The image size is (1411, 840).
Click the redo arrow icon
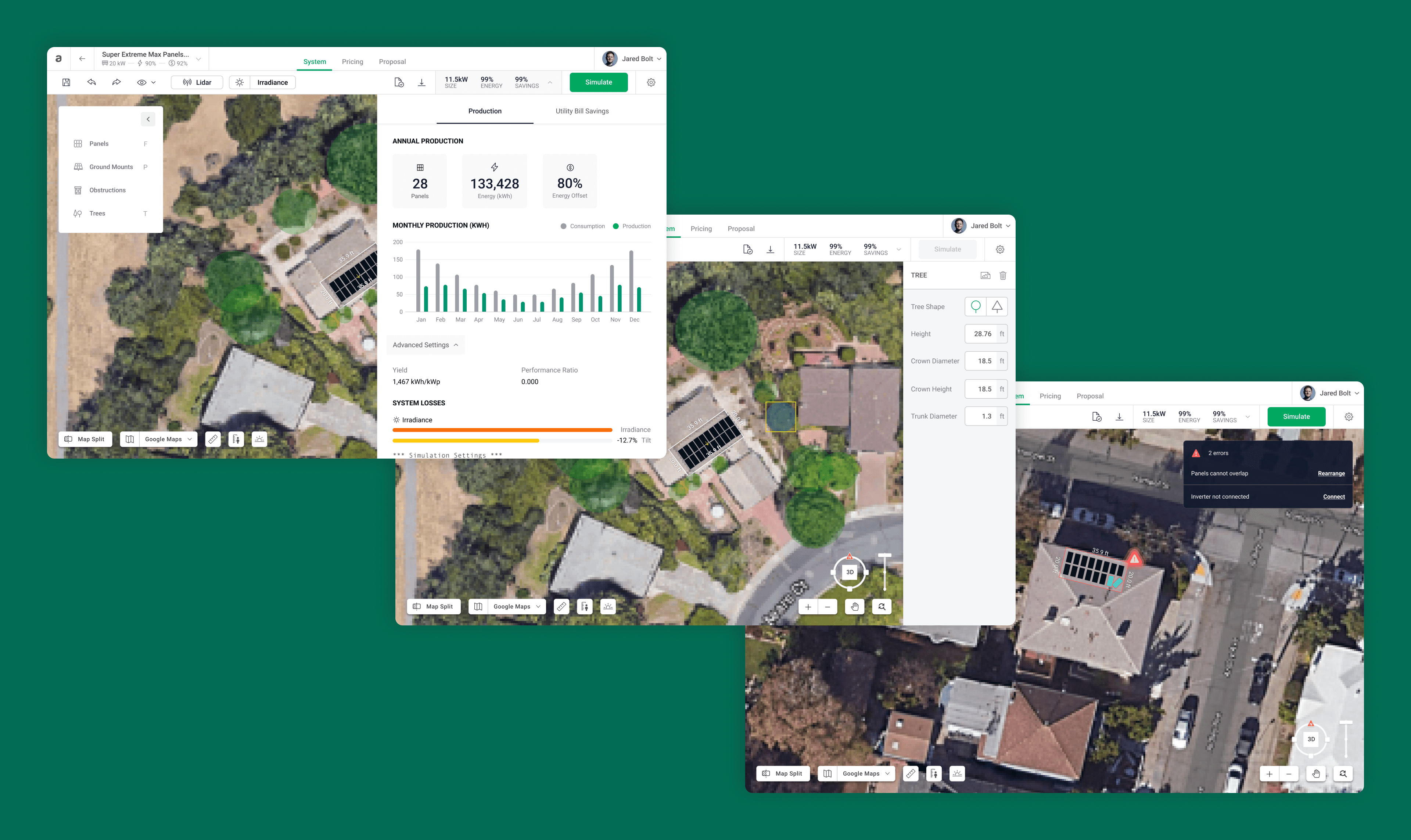coord(116,82)
